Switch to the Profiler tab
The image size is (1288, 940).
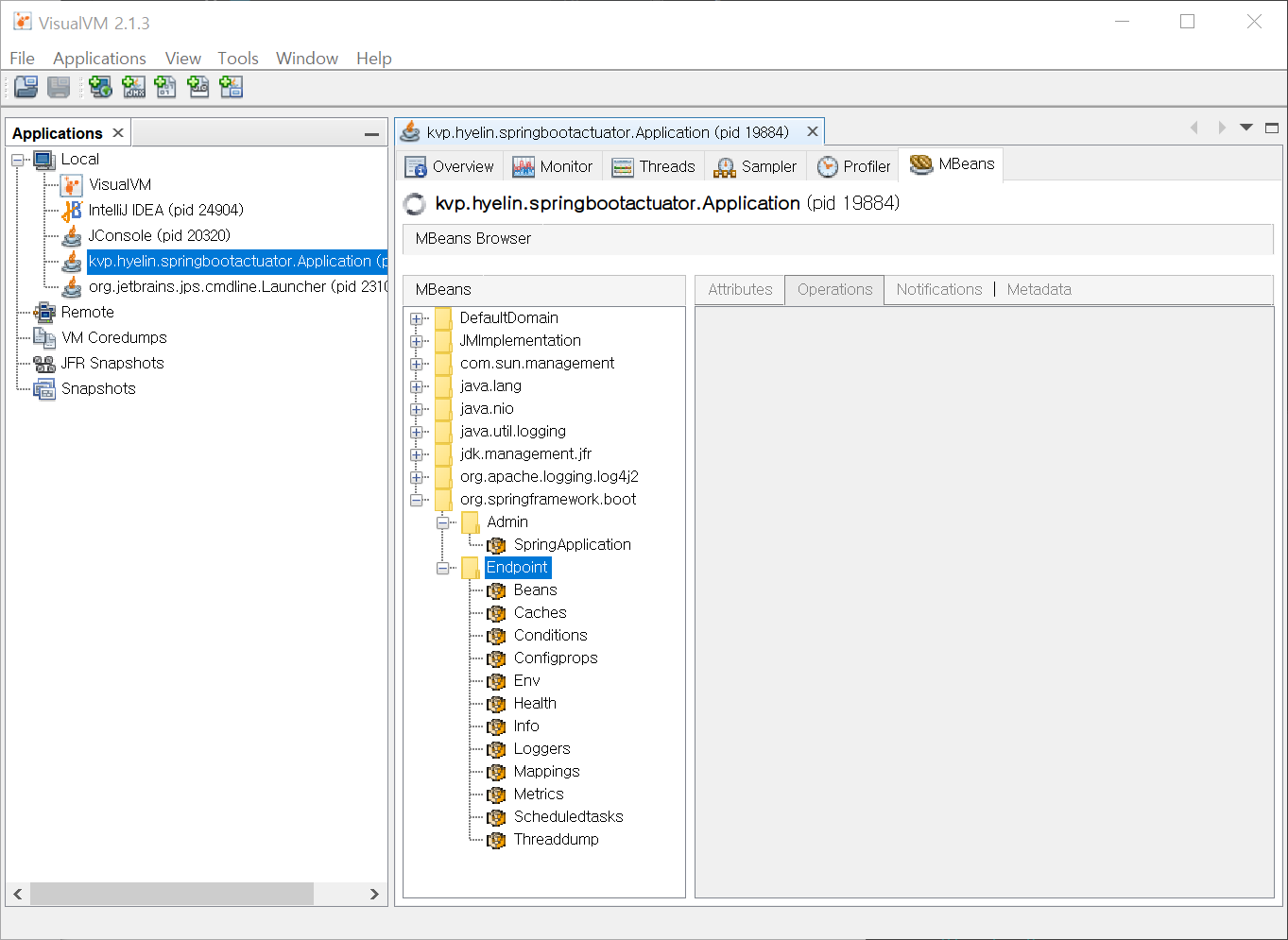853,166
